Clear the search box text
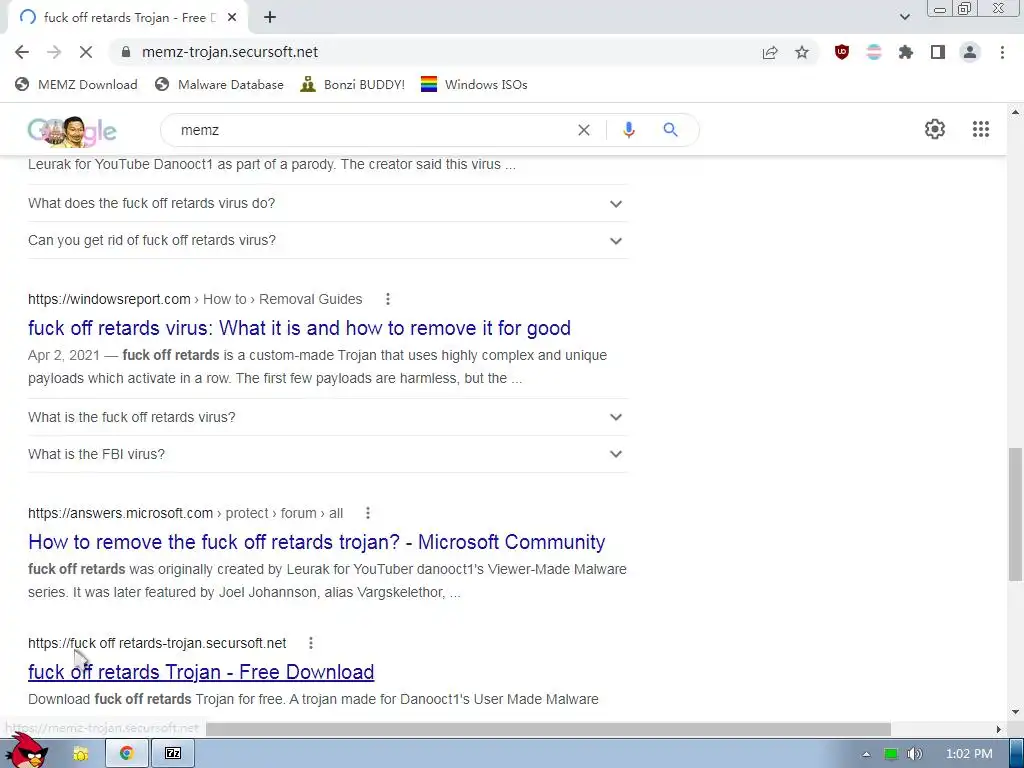1024x768 pixels. pyautogui.click(x=584, y=130)
